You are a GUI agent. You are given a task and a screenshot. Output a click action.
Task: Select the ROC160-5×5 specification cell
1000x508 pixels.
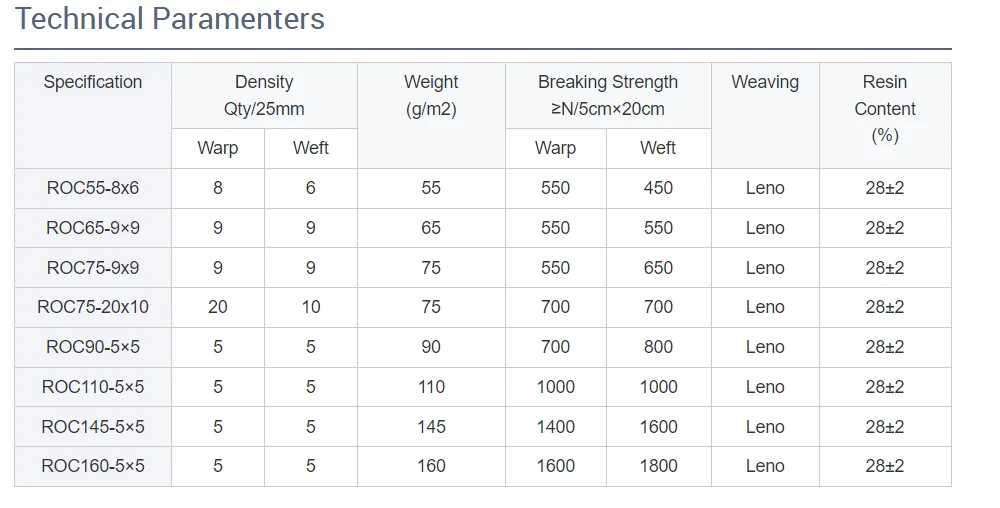[x=93, y=466]
